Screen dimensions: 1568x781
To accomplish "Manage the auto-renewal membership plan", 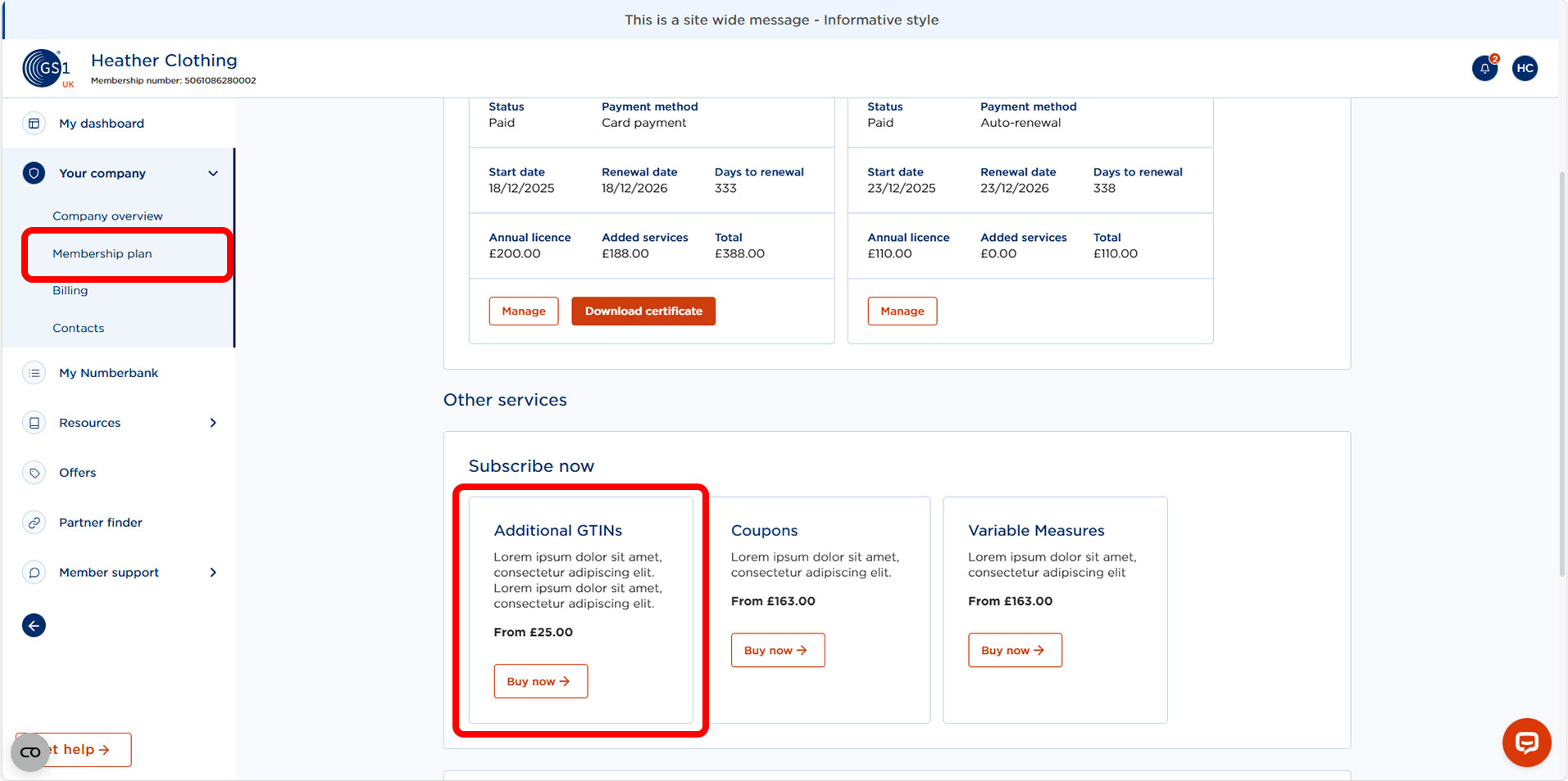I will [902, 311].
